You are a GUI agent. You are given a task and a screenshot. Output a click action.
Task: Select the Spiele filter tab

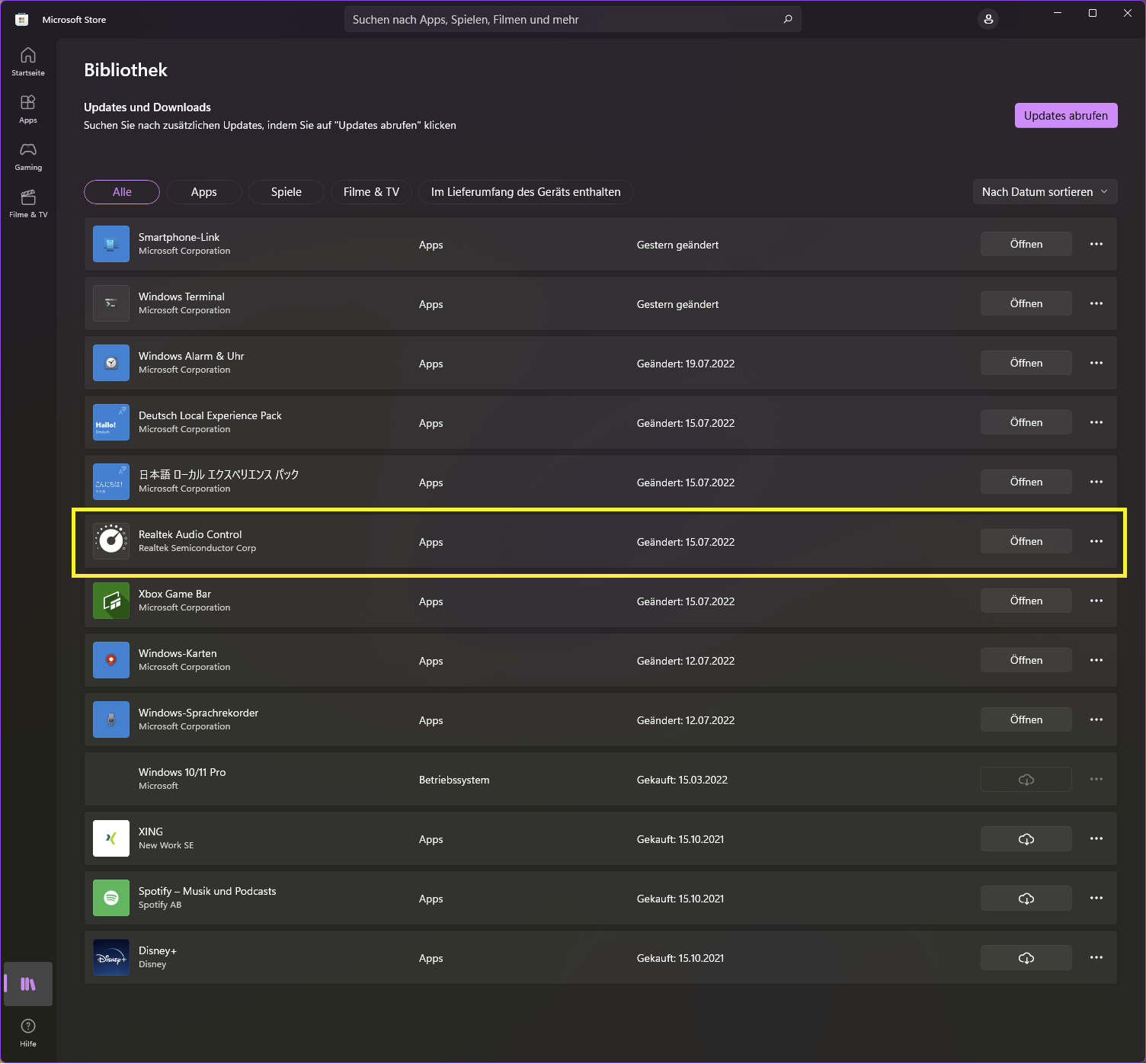(286, 192)
